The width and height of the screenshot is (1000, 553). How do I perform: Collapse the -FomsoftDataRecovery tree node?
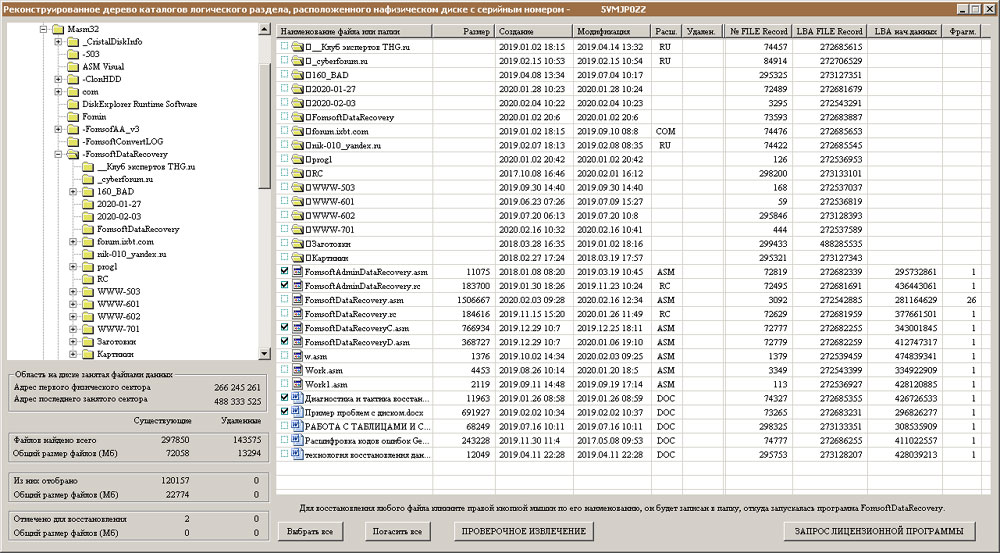click(x=58, y=154)
